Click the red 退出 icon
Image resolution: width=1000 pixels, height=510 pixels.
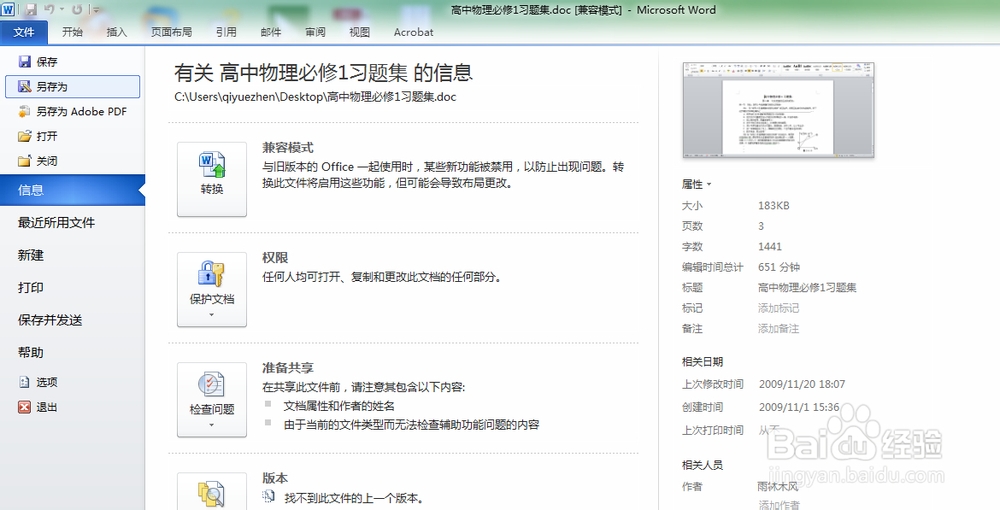coord(24,407)
